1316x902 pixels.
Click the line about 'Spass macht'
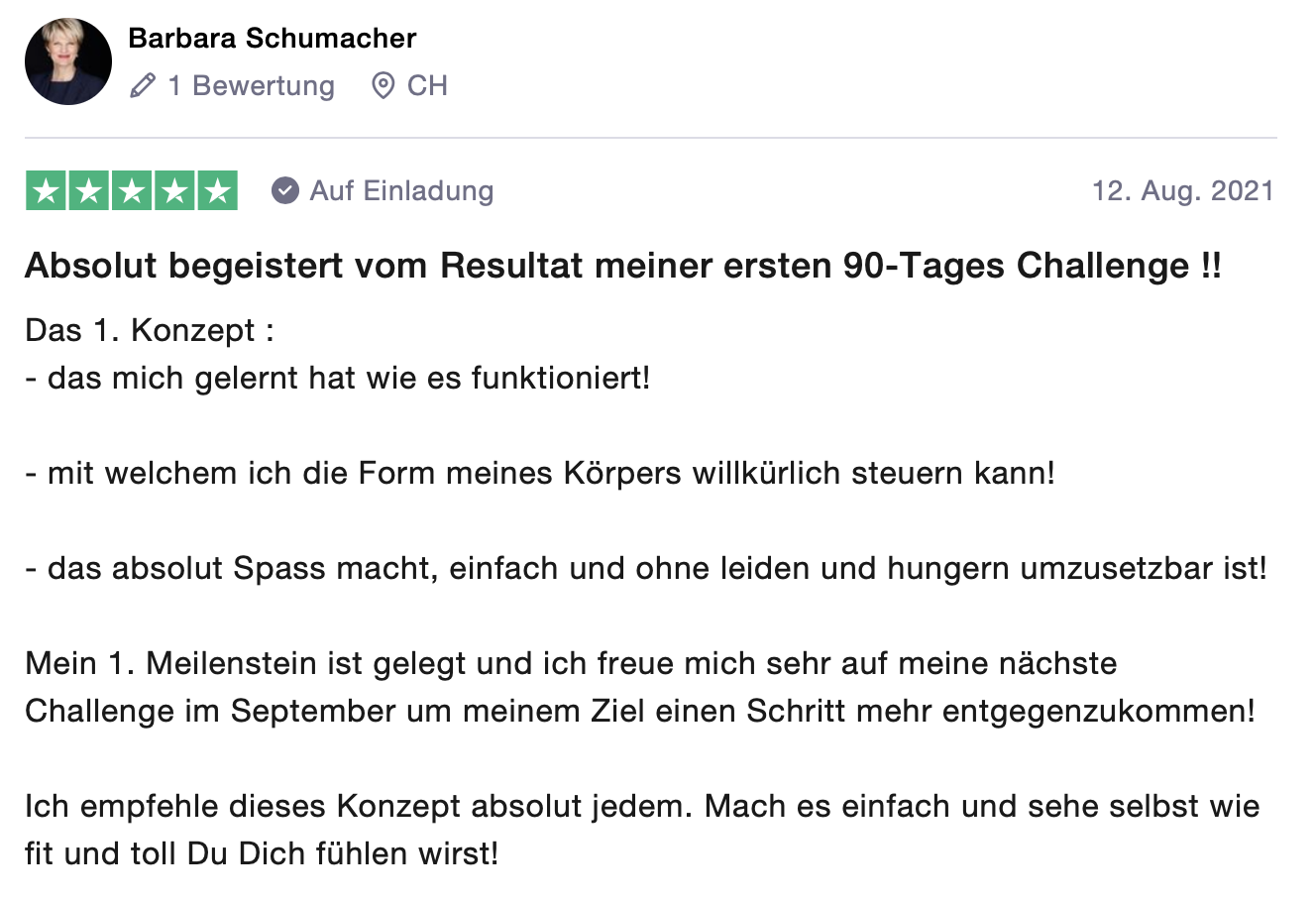pyautogui.click(x=646, y=569)
